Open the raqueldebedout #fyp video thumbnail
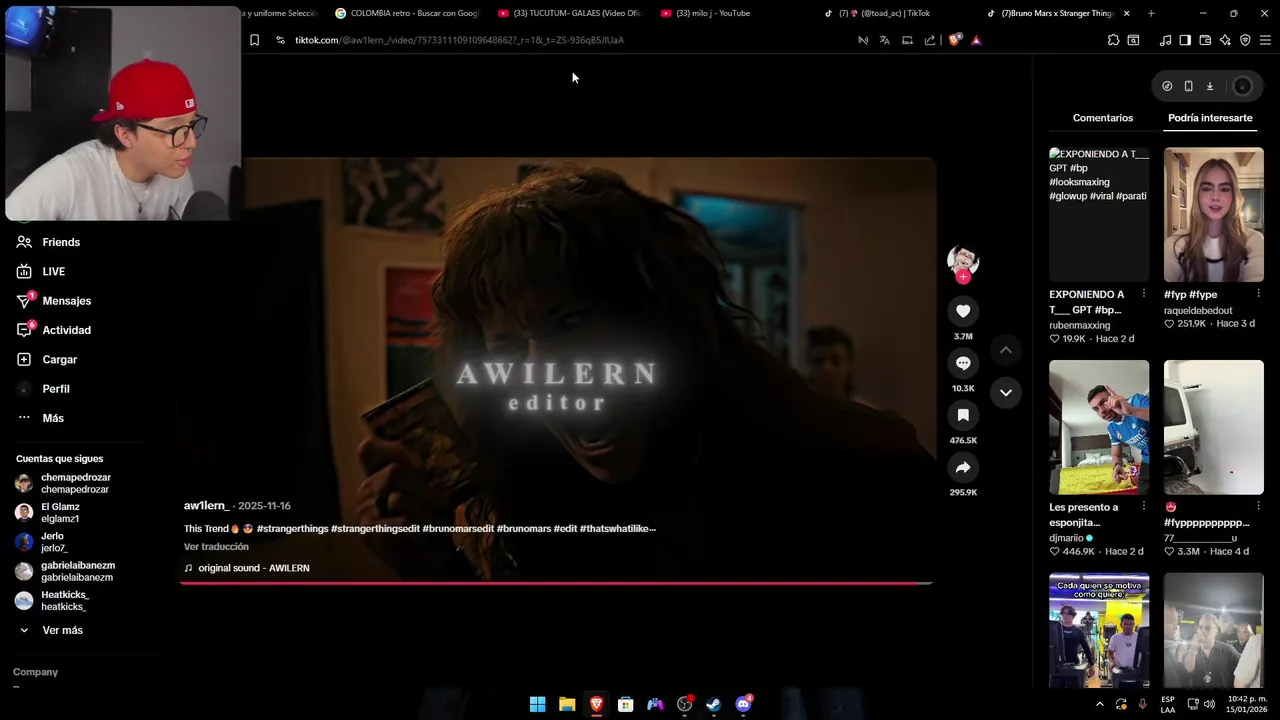 tap(1213, 215)
